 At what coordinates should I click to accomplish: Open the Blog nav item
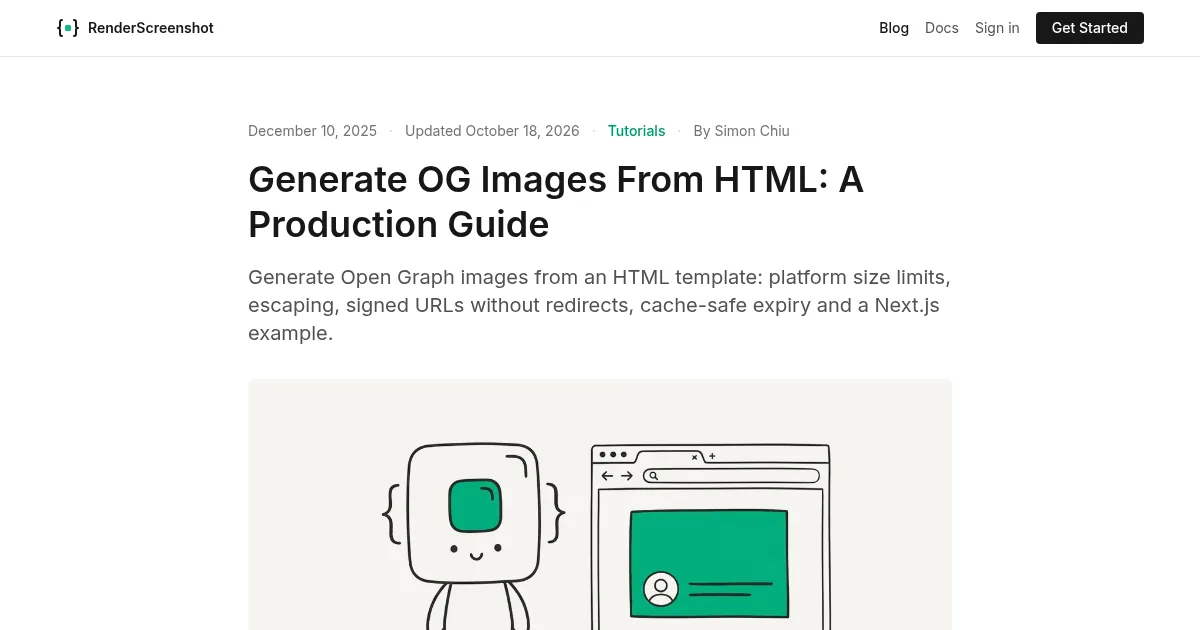894,28
